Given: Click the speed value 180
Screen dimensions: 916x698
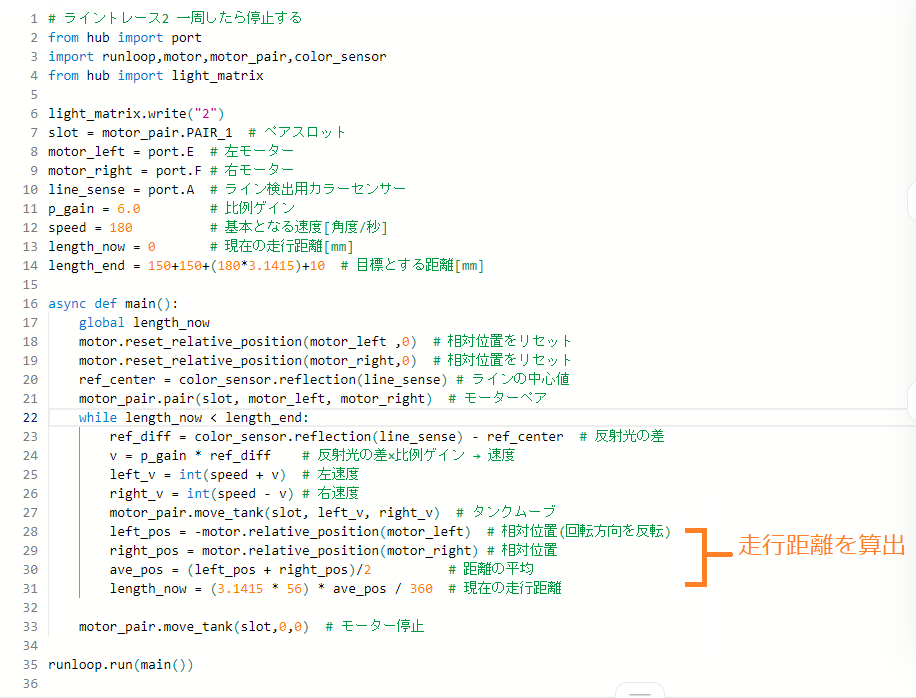Looking at the screenshot, I should click(x=121, y=227).
